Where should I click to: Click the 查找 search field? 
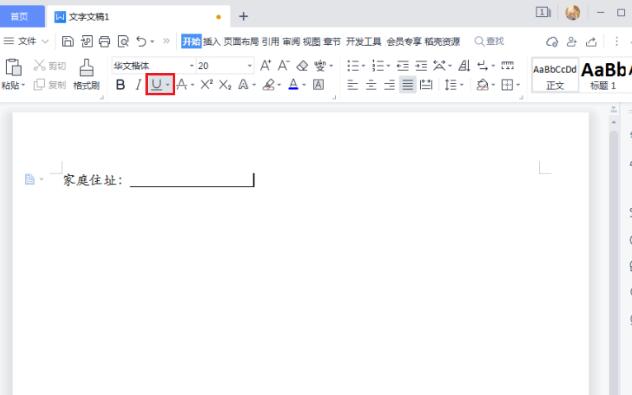click(x=489, y=41)
